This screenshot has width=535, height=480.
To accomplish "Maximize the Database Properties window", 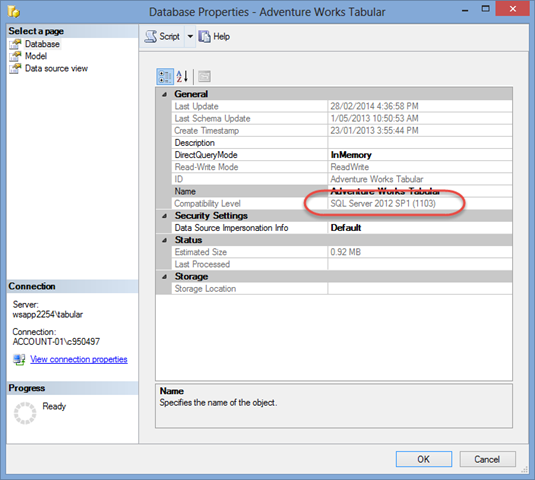I will pyautogui.click(x=485, y=9).
